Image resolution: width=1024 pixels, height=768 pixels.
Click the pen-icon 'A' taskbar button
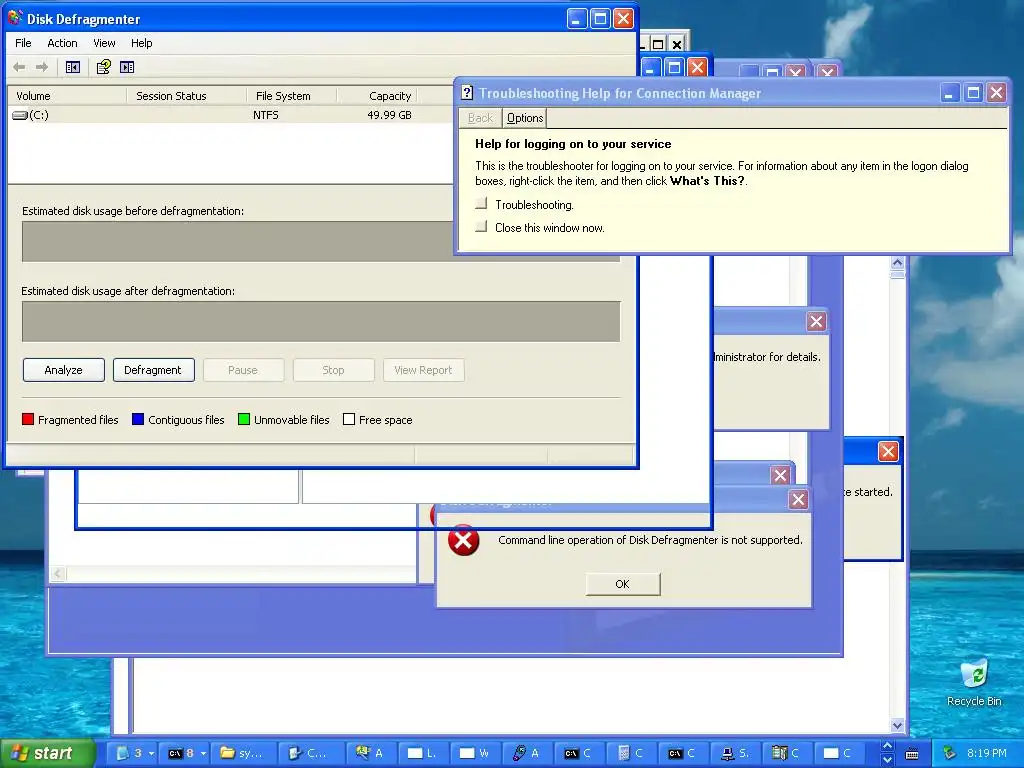click(x=526, y=753)
